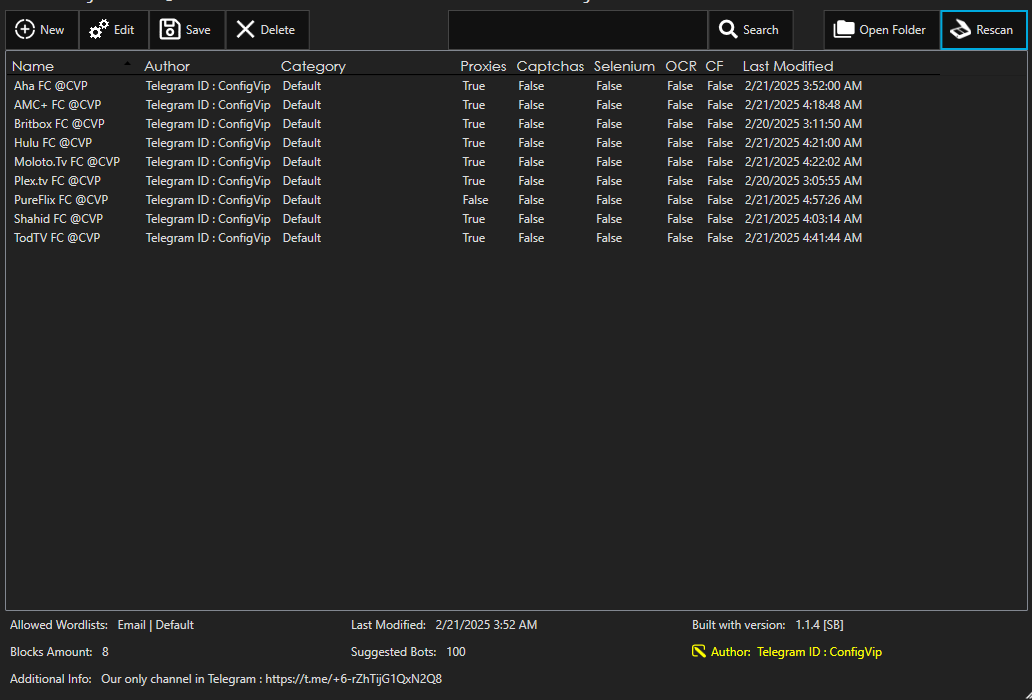Select the Britbox FC @CVP row
Image resolution: width=1032 pixels, height=700 pixels.
[59, 124]
